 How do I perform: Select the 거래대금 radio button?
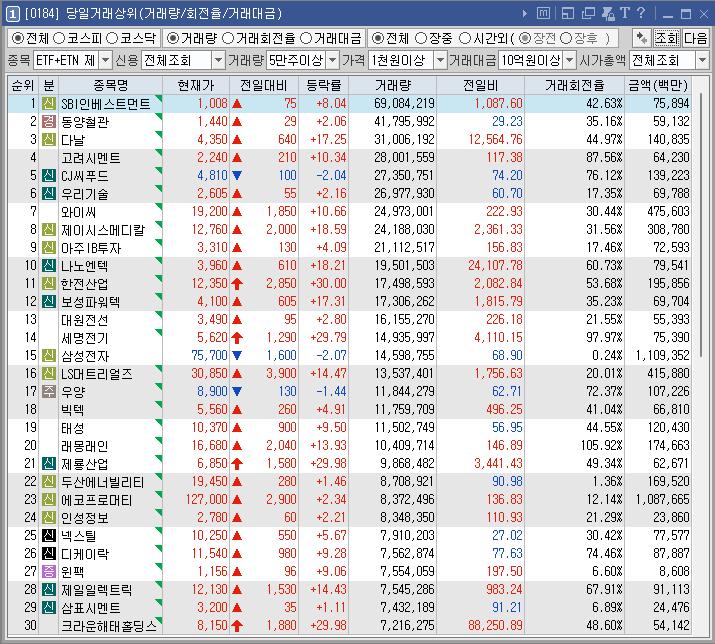tap(306, 38)
